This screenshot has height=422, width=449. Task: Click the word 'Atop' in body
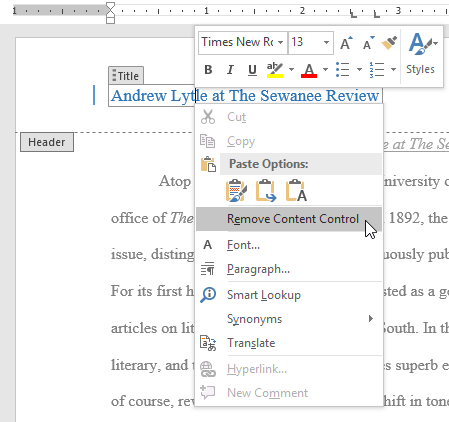[175, 182]
